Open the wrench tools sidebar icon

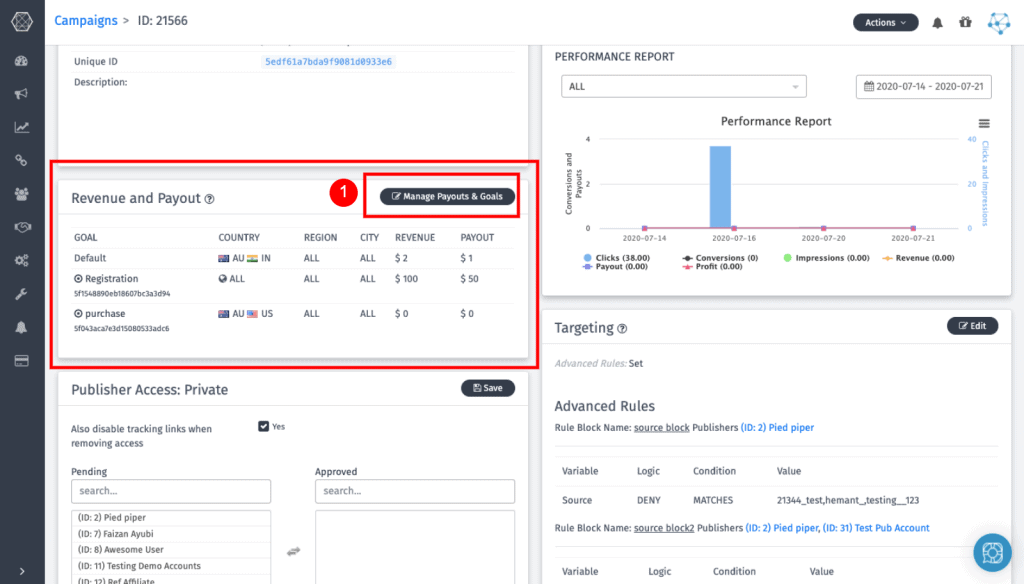pyautogui.click(x=21, y=294)
